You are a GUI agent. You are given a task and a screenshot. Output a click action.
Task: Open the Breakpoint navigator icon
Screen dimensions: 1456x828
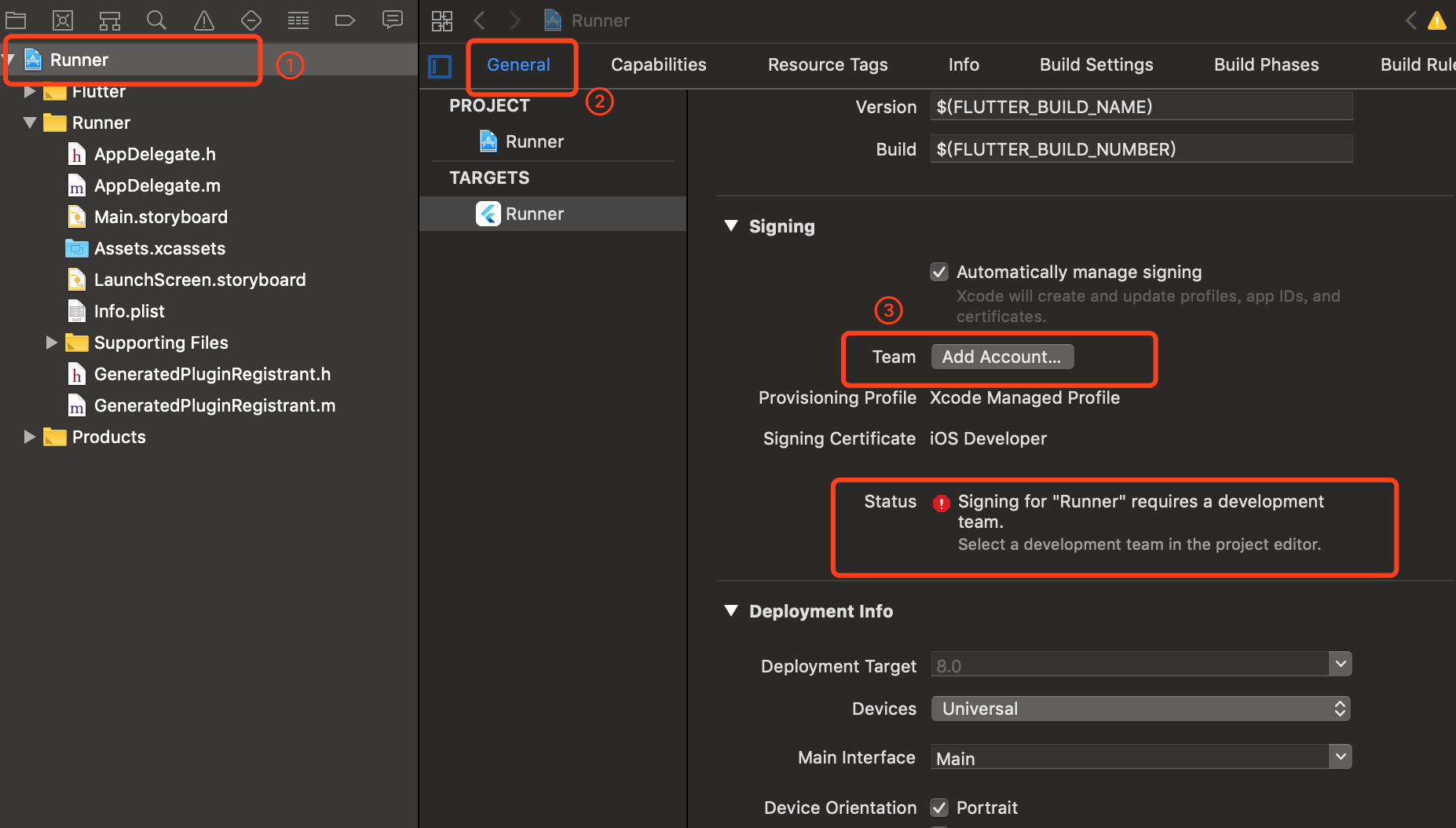346,20
